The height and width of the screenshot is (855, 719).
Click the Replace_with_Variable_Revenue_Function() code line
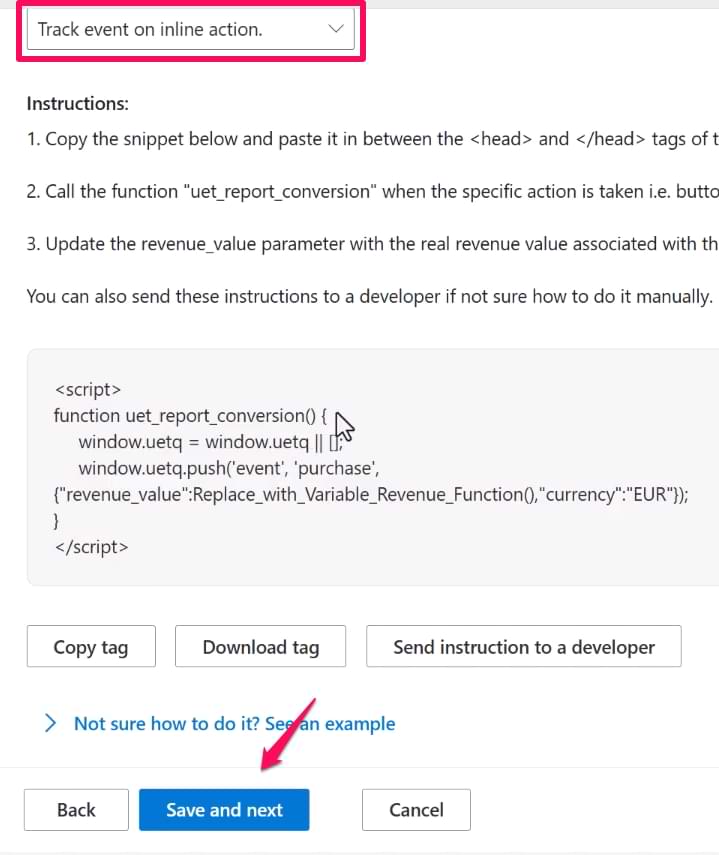370,494
